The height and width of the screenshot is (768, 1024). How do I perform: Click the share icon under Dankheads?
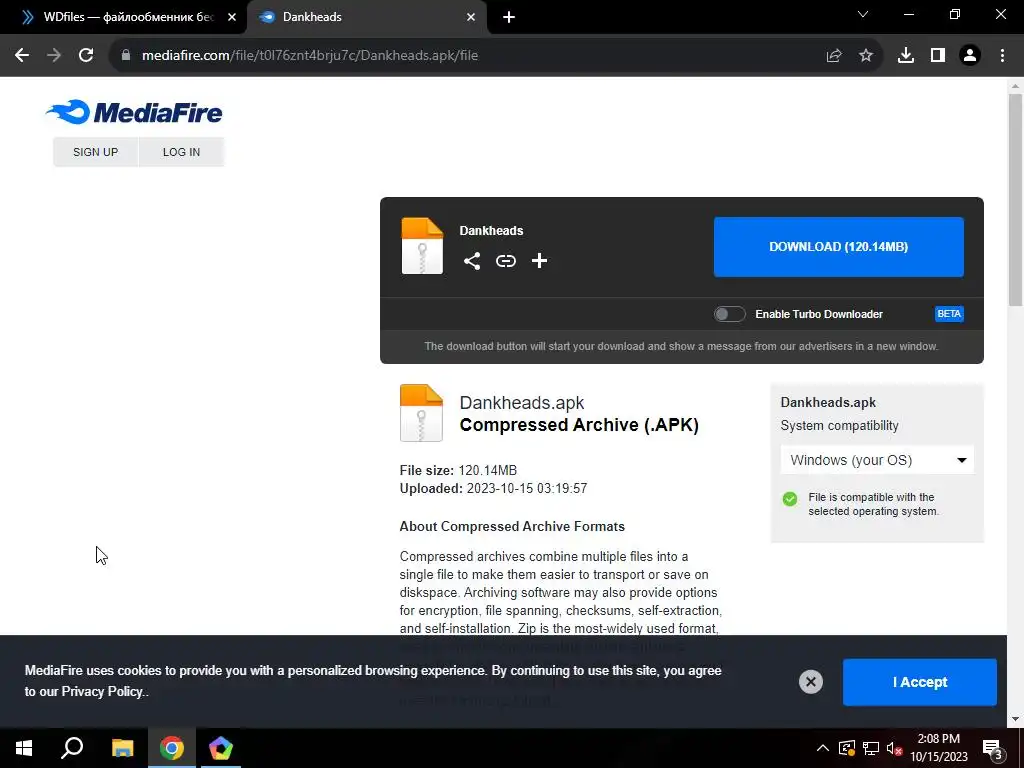472,261
